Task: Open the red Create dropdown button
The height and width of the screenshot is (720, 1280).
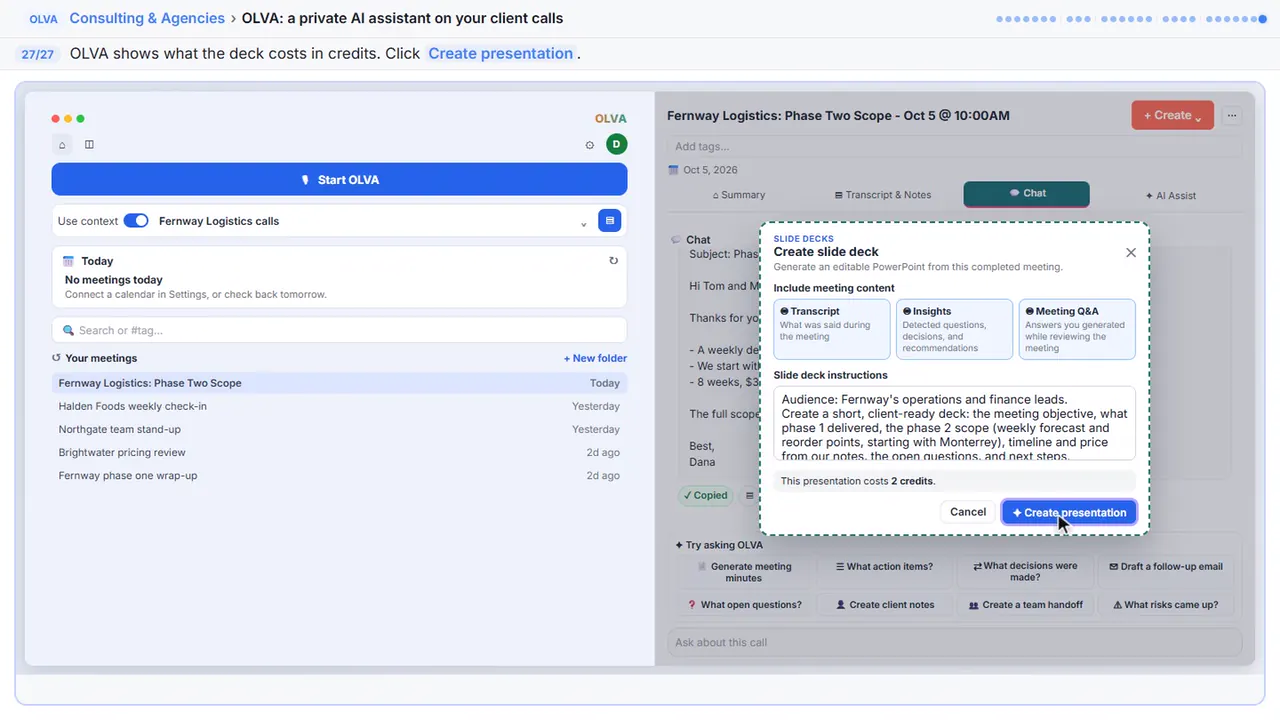Action: click(1172, 115)
